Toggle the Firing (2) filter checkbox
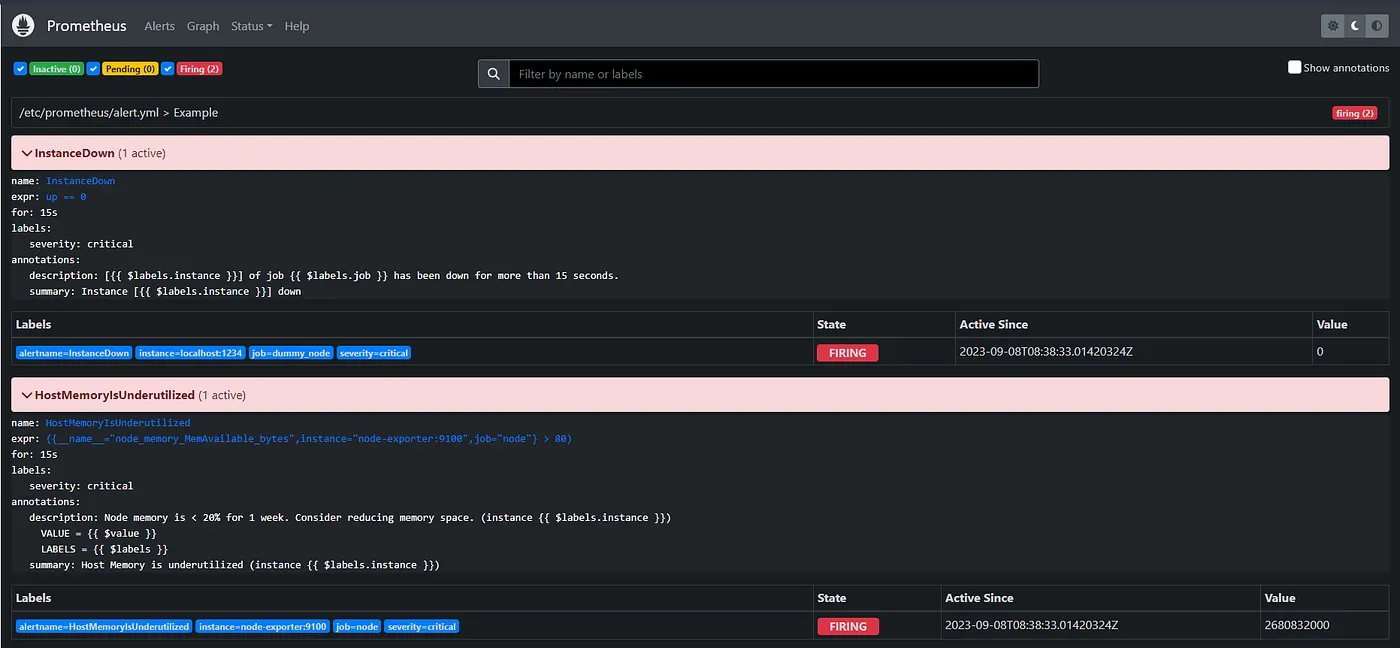The height and width of the screenshot is (648, 1400). tap(167, 69)
